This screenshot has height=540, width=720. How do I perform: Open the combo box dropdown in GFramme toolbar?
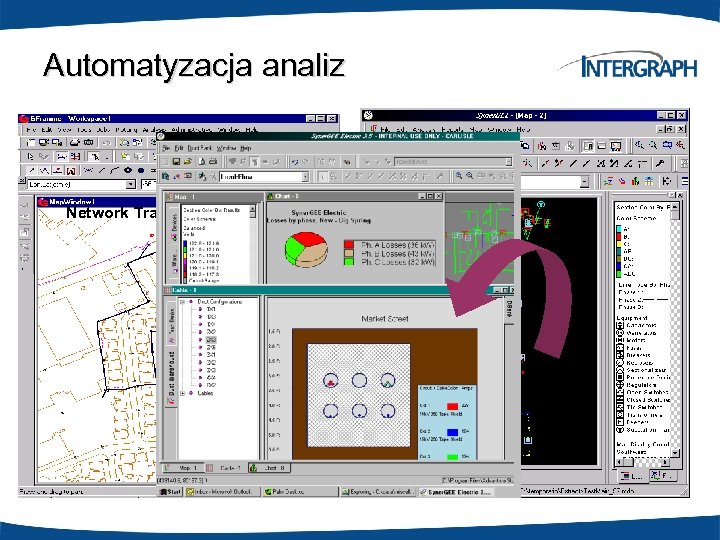click(131, 185)
